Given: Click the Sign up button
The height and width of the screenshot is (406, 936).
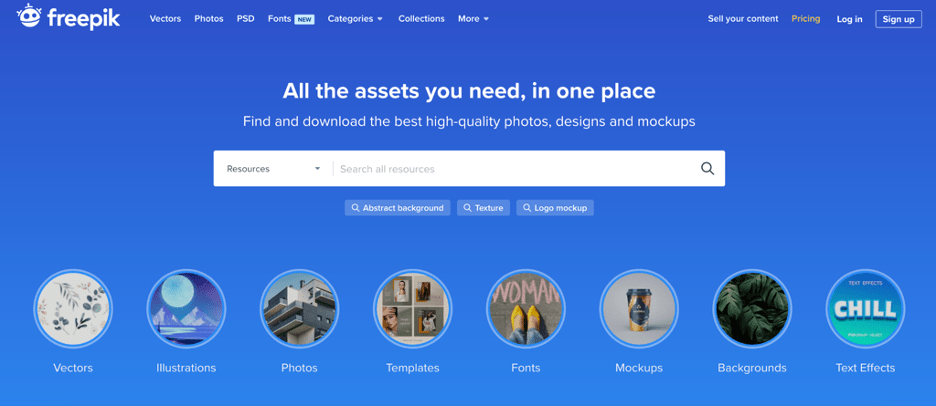Looking at the screenshot, I should coord(898,19).
